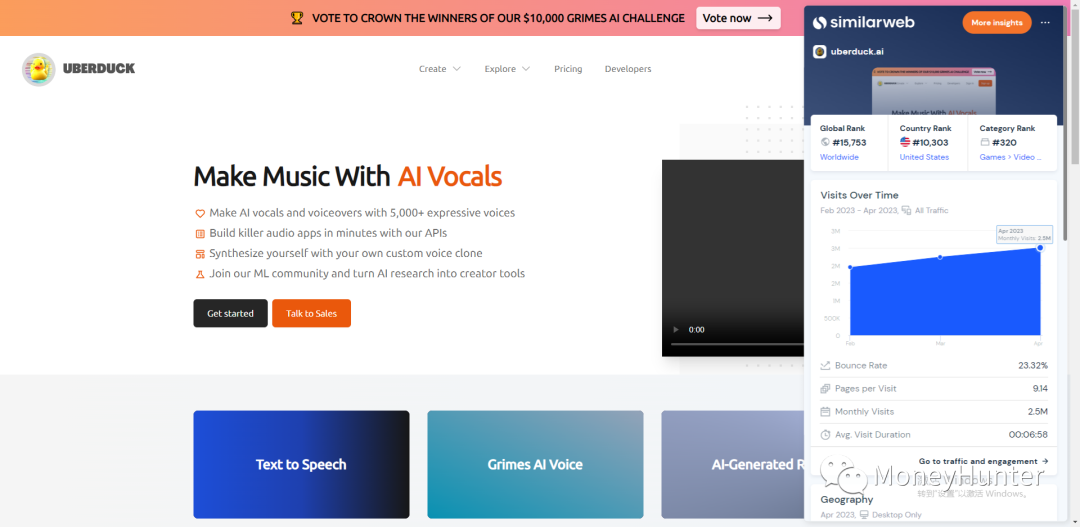Click the Vote now banner button
Screen dimensions: 1080x527
click(x=738, y=18)
